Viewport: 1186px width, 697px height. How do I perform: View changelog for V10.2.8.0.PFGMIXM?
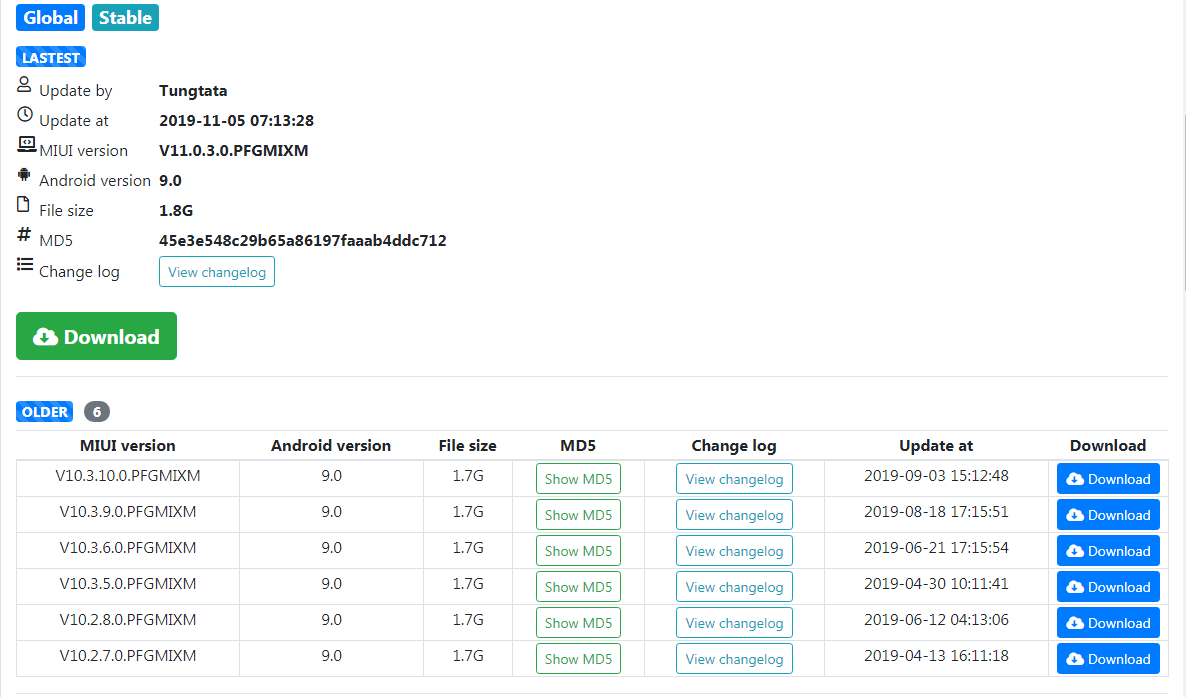[734, 623]
